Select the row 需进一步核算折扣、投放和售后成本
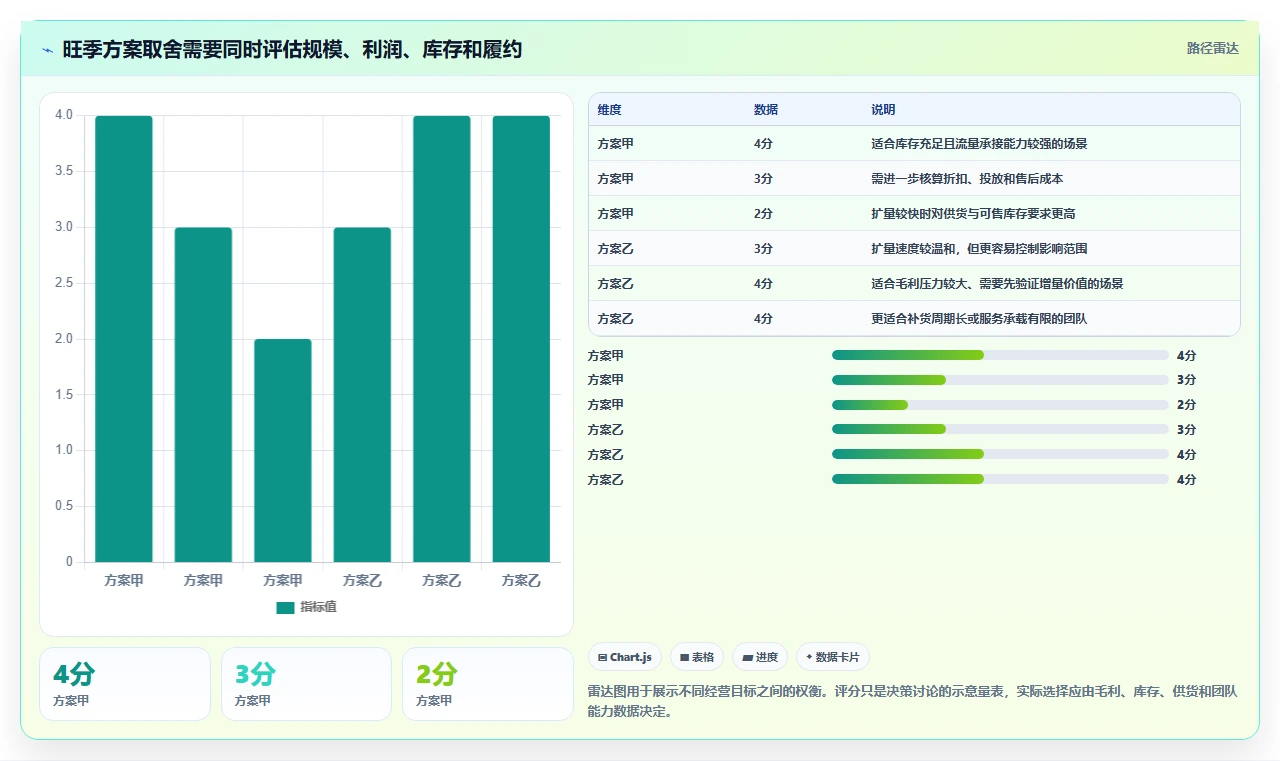 (914, 179)
